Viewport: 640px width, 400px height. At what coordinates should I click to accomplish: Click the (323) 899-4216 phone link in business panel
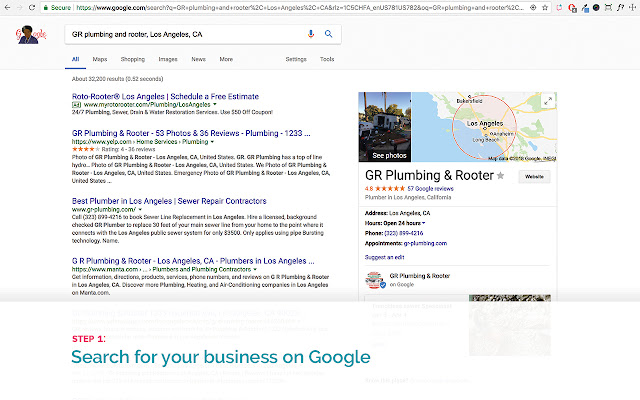[404, 233]
